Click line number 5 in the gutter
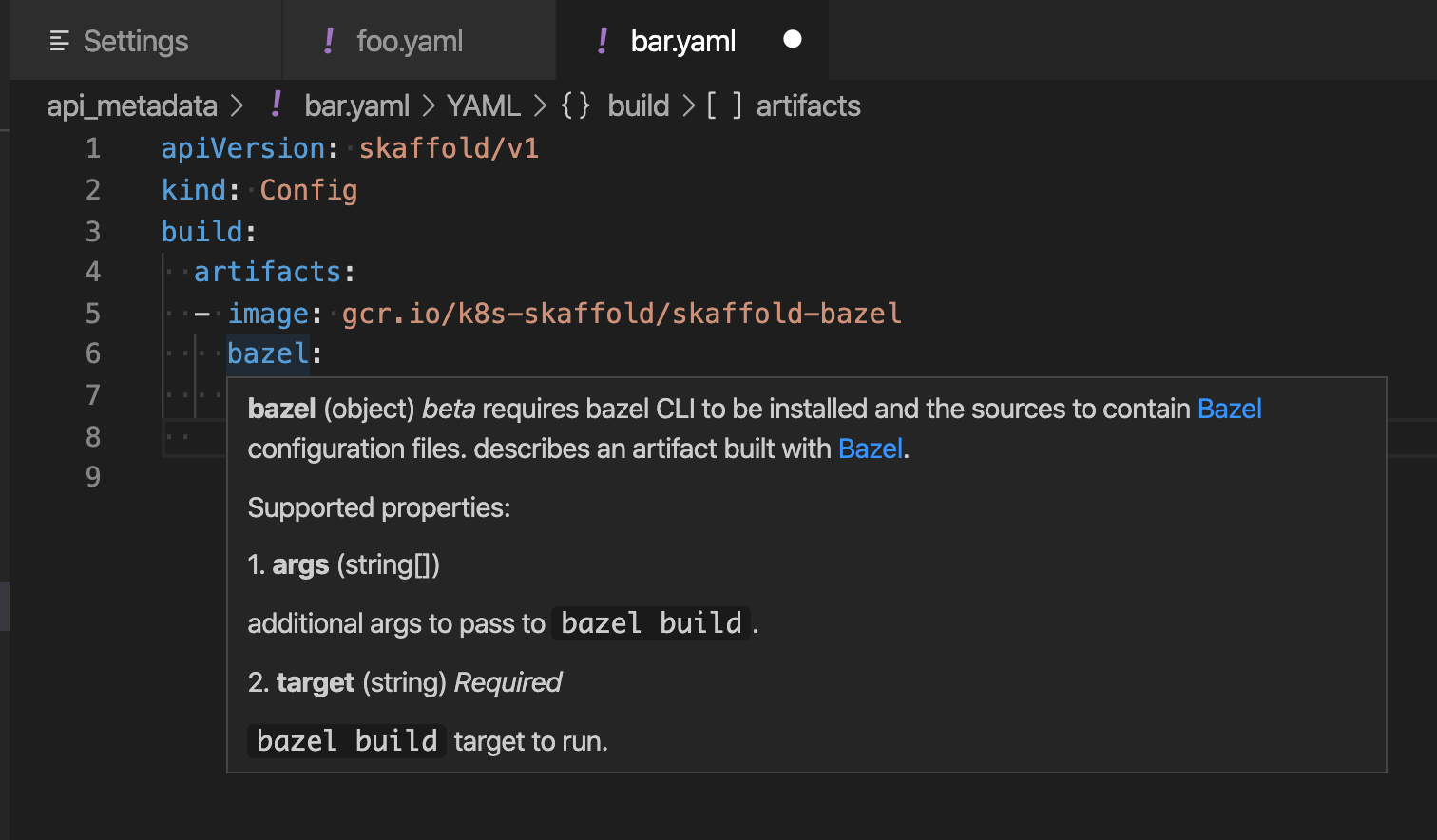1437x840 pixels. tap(92, 313)
